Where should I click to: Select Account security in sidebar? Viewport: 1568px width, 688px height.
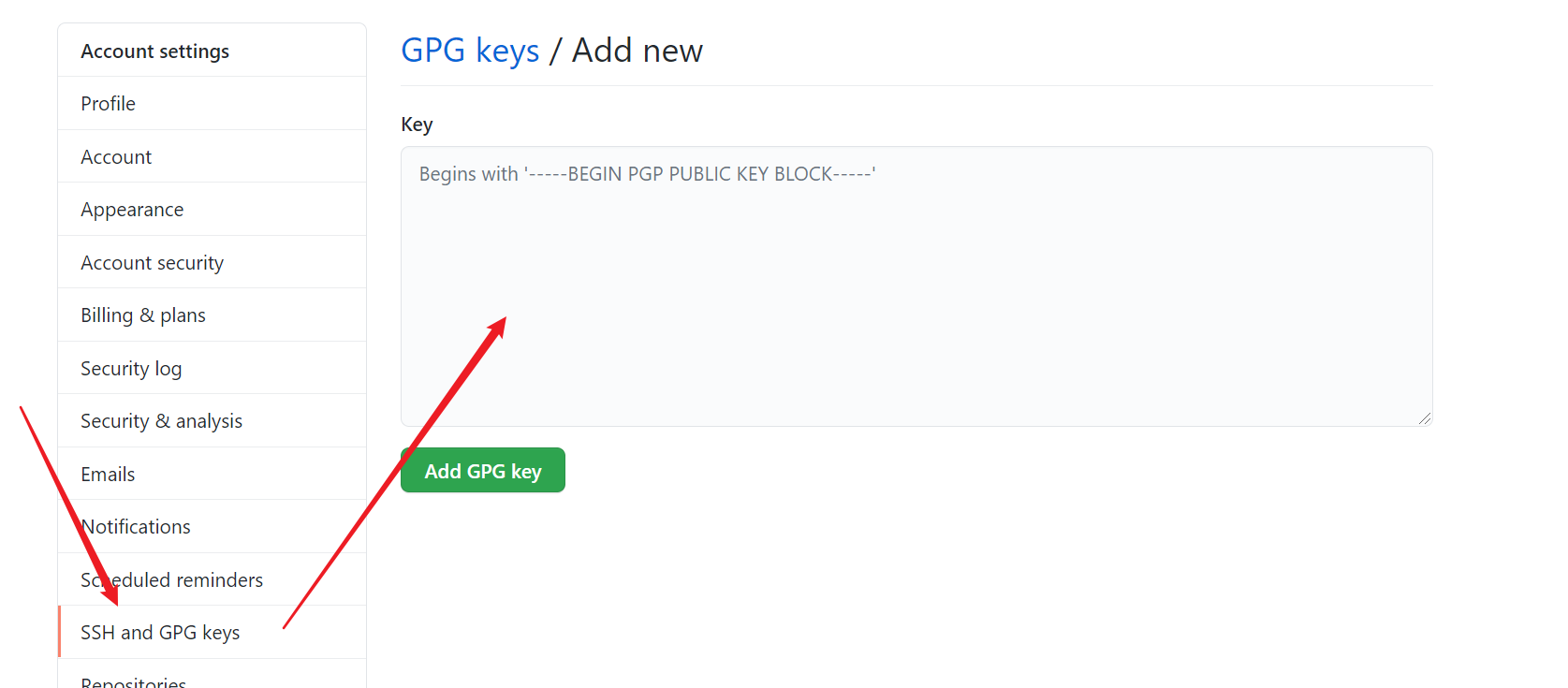[212, 262]
